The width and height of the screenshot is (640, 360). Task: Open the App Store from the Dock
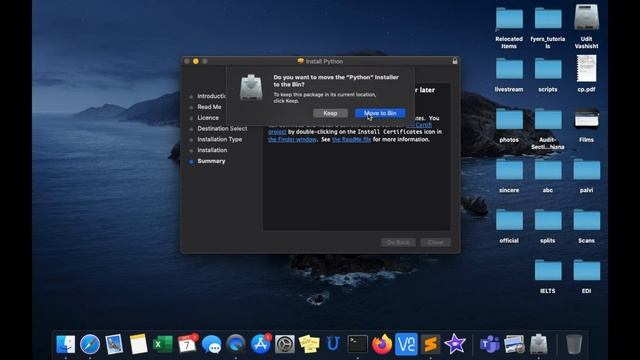[260, 344]
